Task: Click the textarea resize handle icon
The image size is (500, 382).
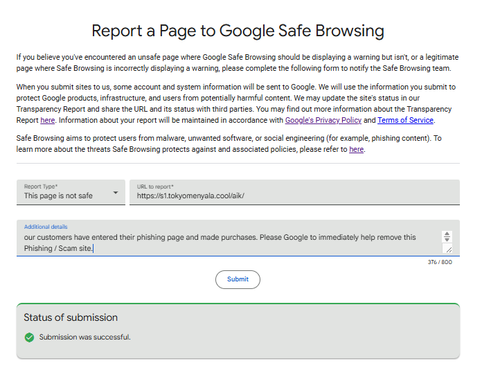Action: pyautogui.click(x=449, y=249)
